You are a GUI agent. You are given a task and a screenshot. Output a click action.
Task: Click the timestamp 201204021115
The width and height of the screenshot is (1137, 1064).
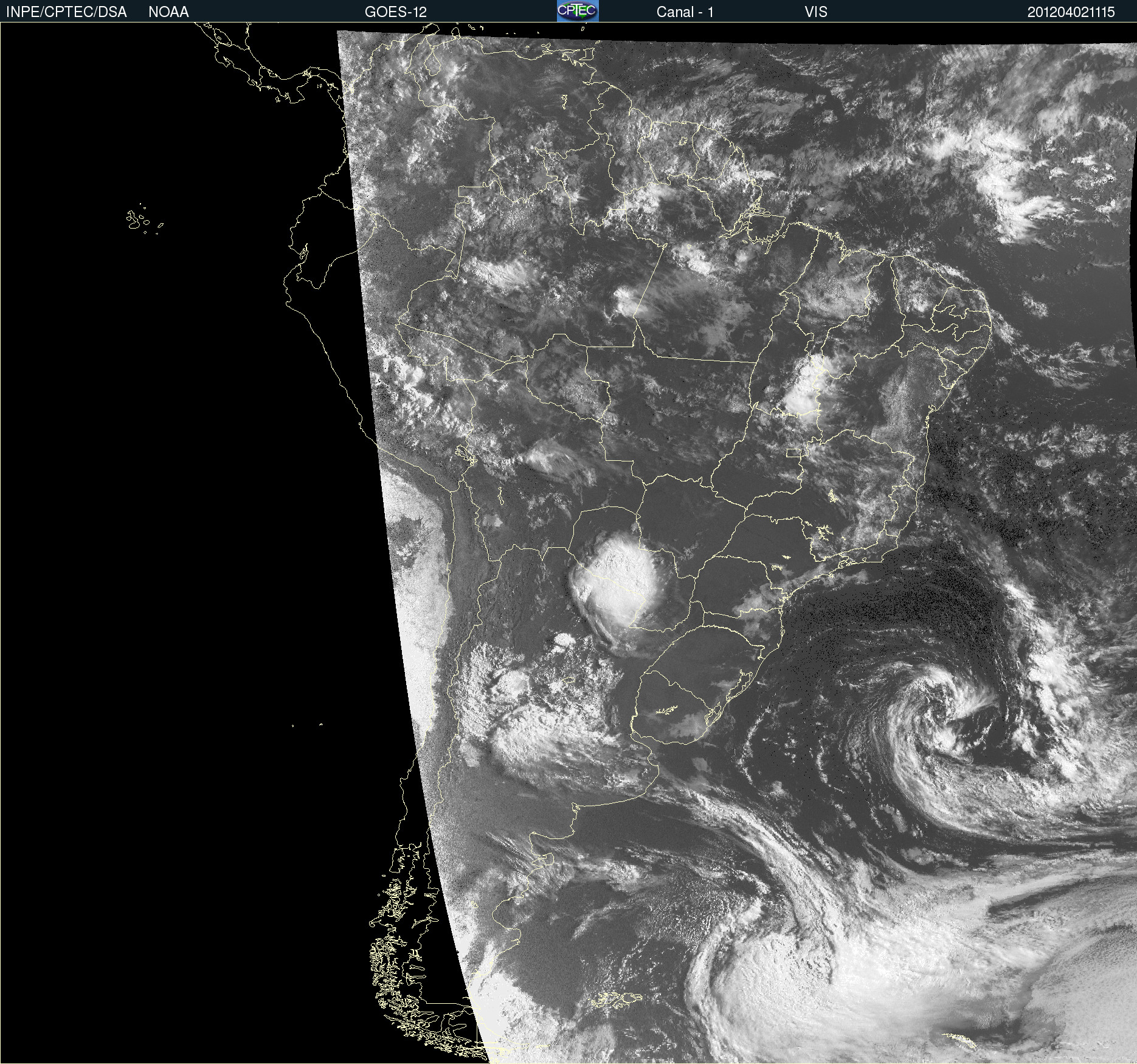pyautogui.click(x=1071, y=12)
